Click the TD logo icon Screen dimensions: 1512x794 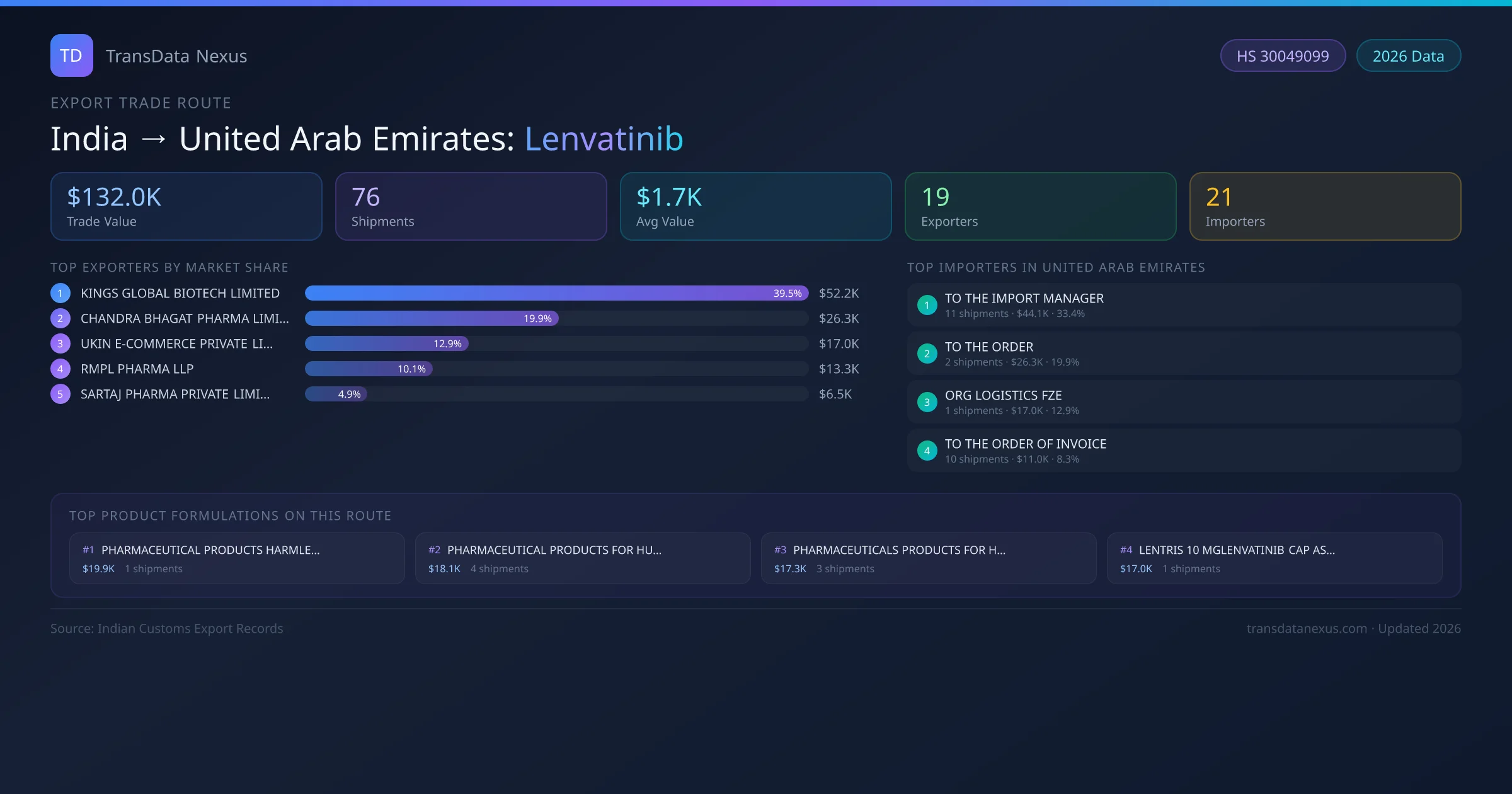click(71, 55)
